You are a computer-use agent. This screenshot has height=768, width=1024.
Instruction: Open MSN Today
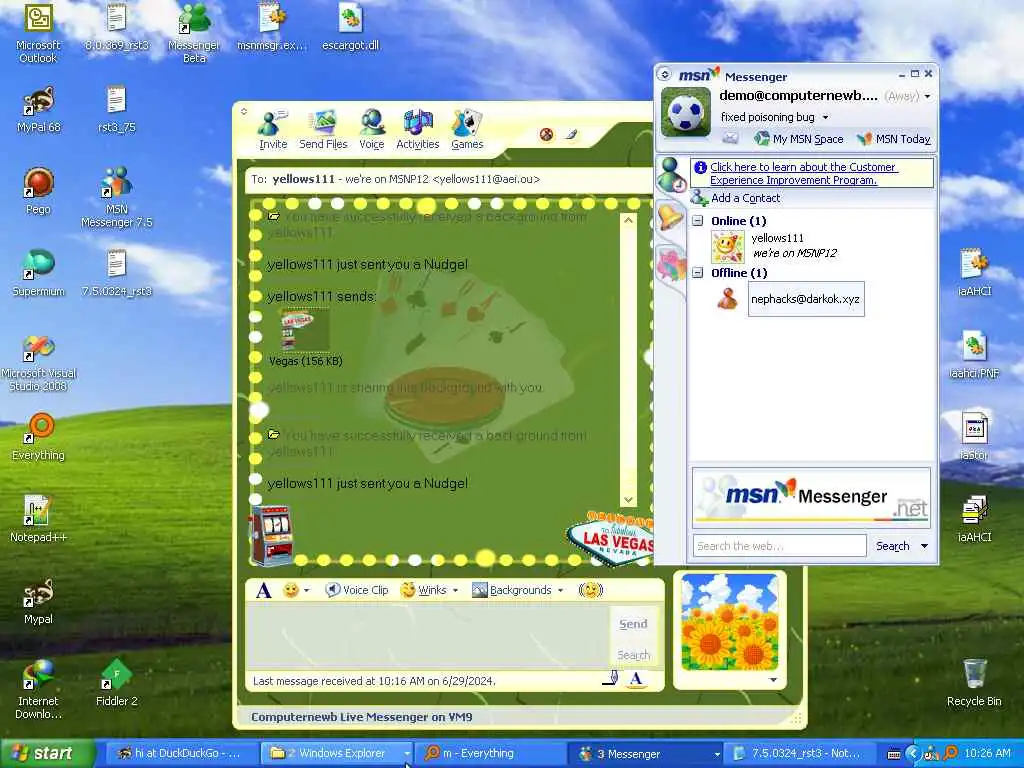point(894,139)
